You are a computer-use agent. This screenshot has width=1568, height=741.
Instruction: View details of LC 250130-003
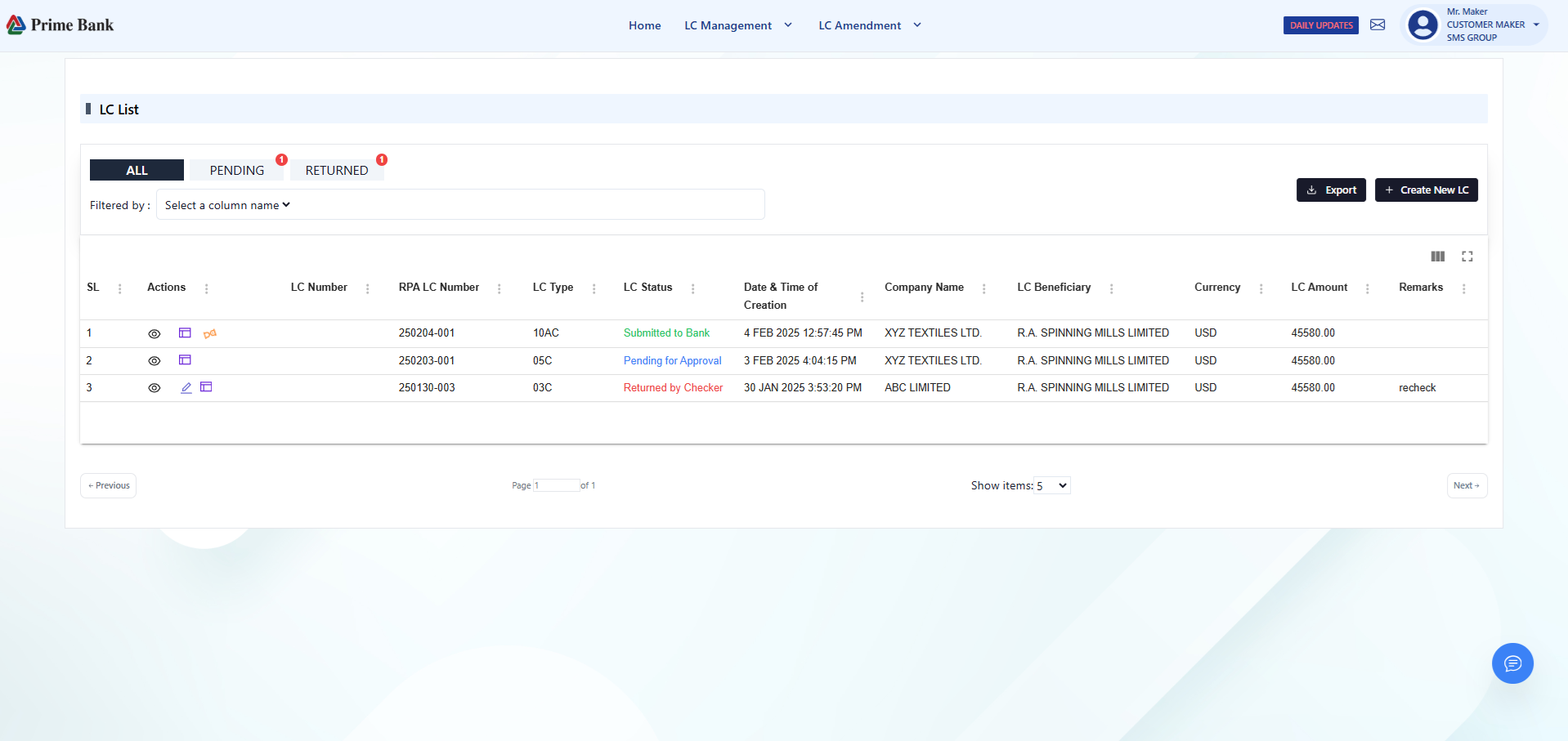click(x=154, y=388)
